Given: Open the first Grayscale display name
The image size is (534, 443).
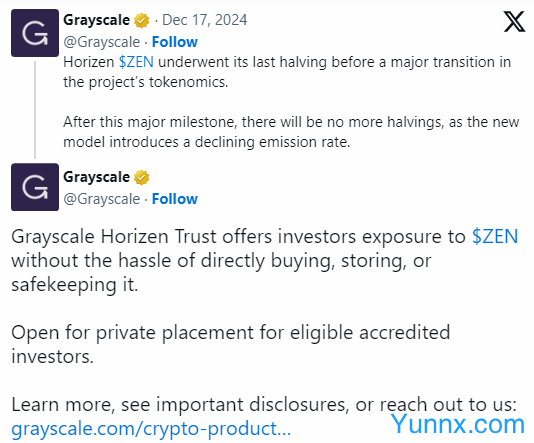Looking at the screenshot, I should [x=96, y=20].
